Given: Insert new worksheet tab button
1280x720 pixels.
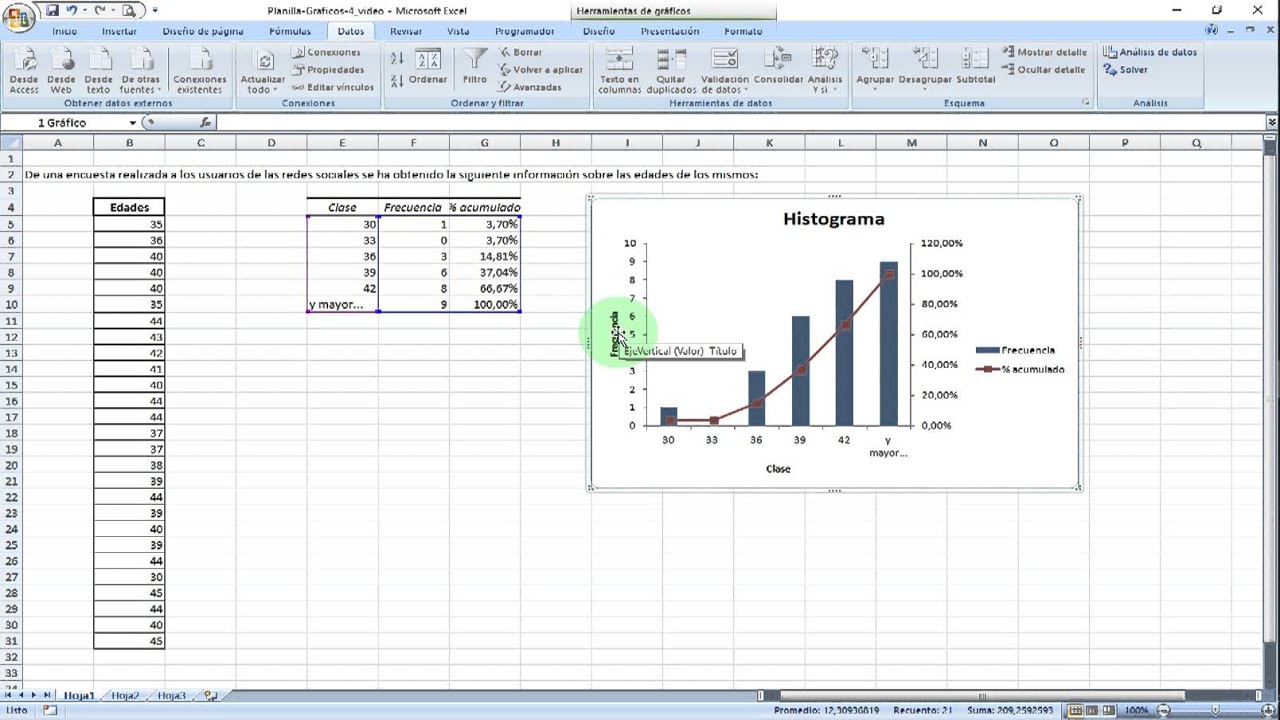Looking at the screenshot, I should point(210,695).
